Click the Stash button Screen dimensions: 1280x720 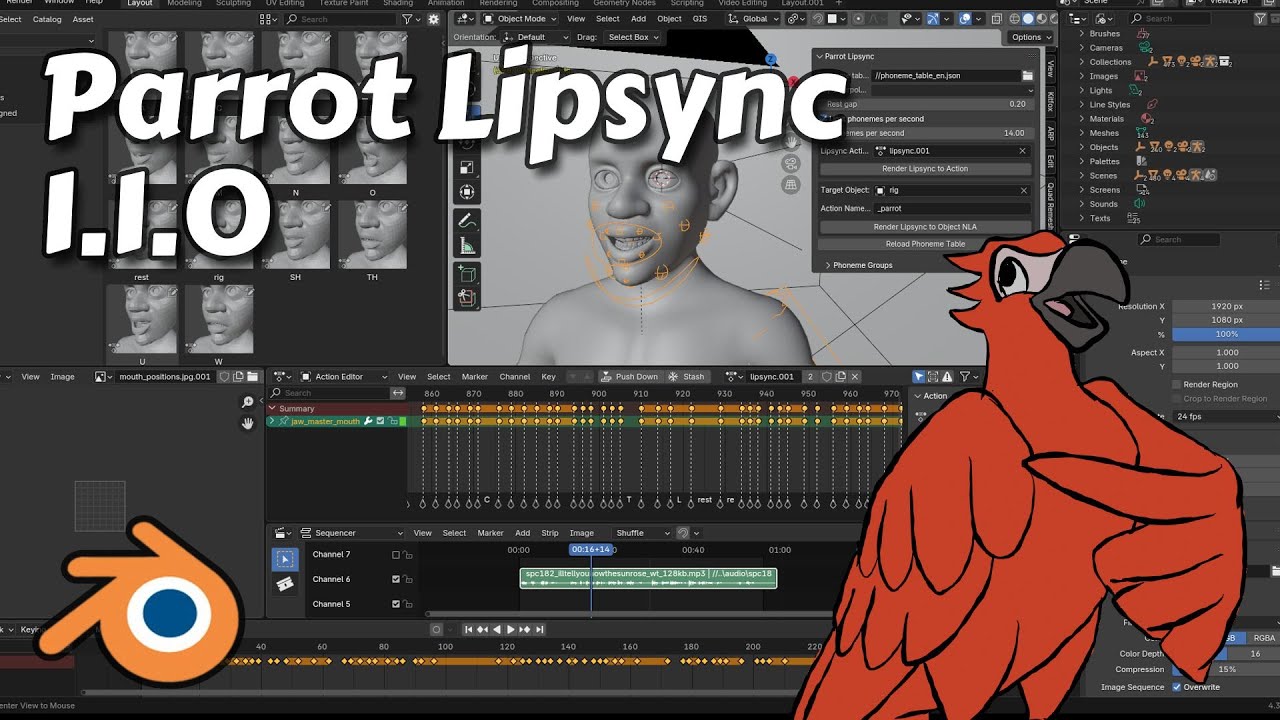(x=688, y=377)
